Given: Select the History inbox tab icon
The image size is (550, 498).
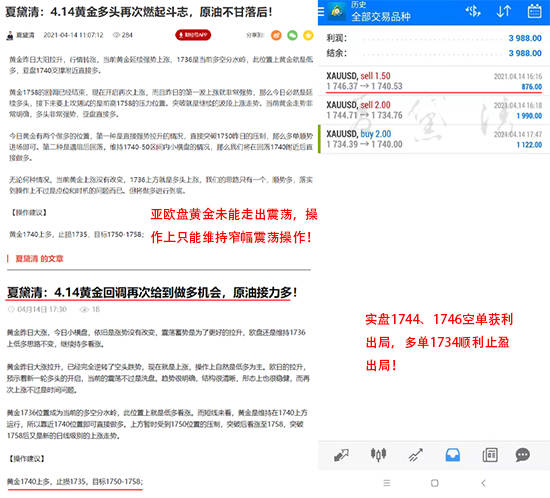Looking at the screenshot, I should click(452, 455).
